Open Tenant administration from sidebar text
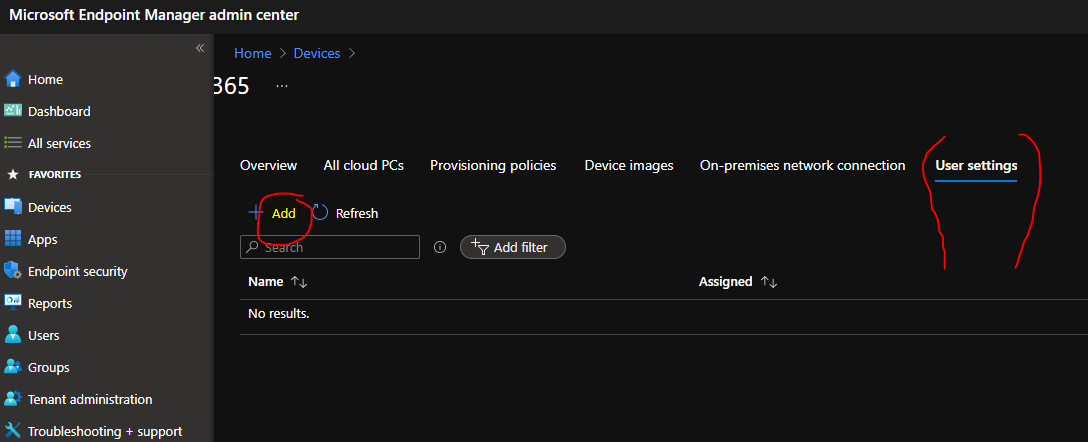 coord(90,399)
